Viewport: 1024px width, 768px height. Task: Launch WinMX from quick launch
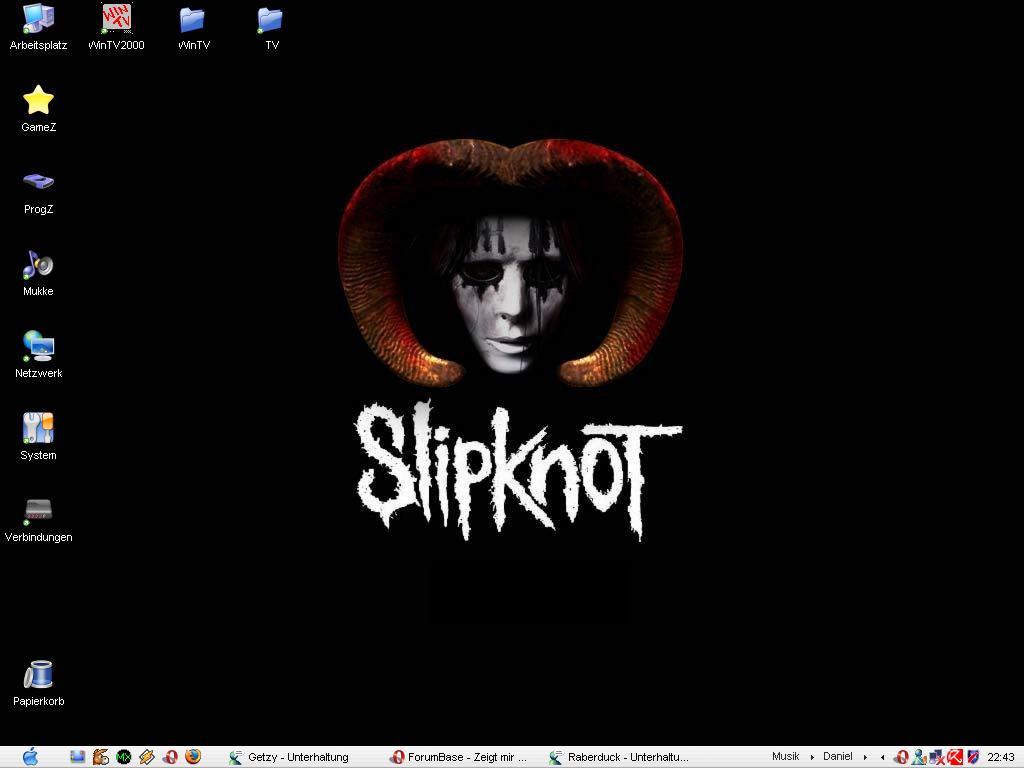(x=123, y=757)
